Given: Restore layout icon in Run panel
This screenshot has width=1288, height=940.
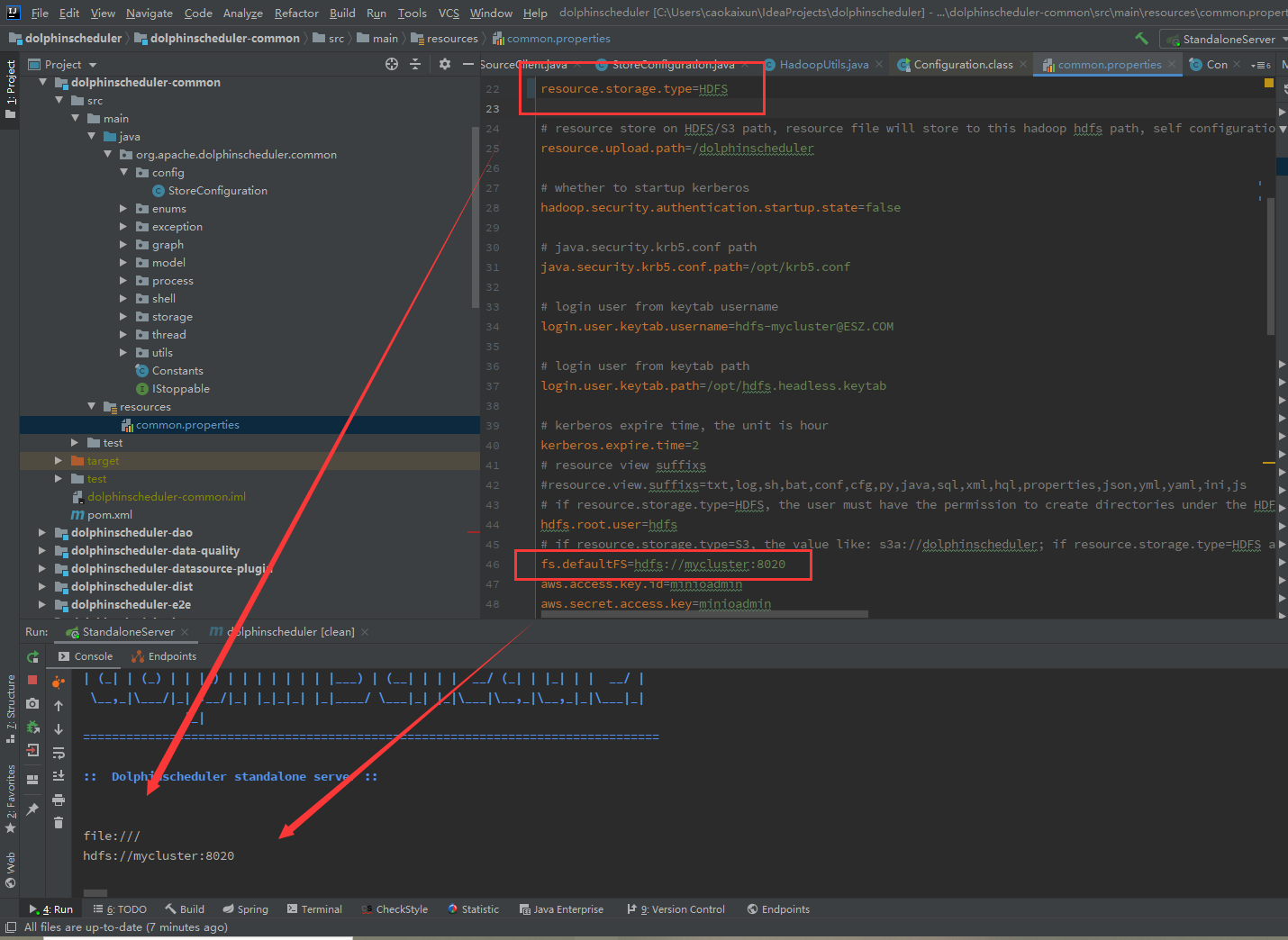Looking at the screenshot, I should pos(32,779).
